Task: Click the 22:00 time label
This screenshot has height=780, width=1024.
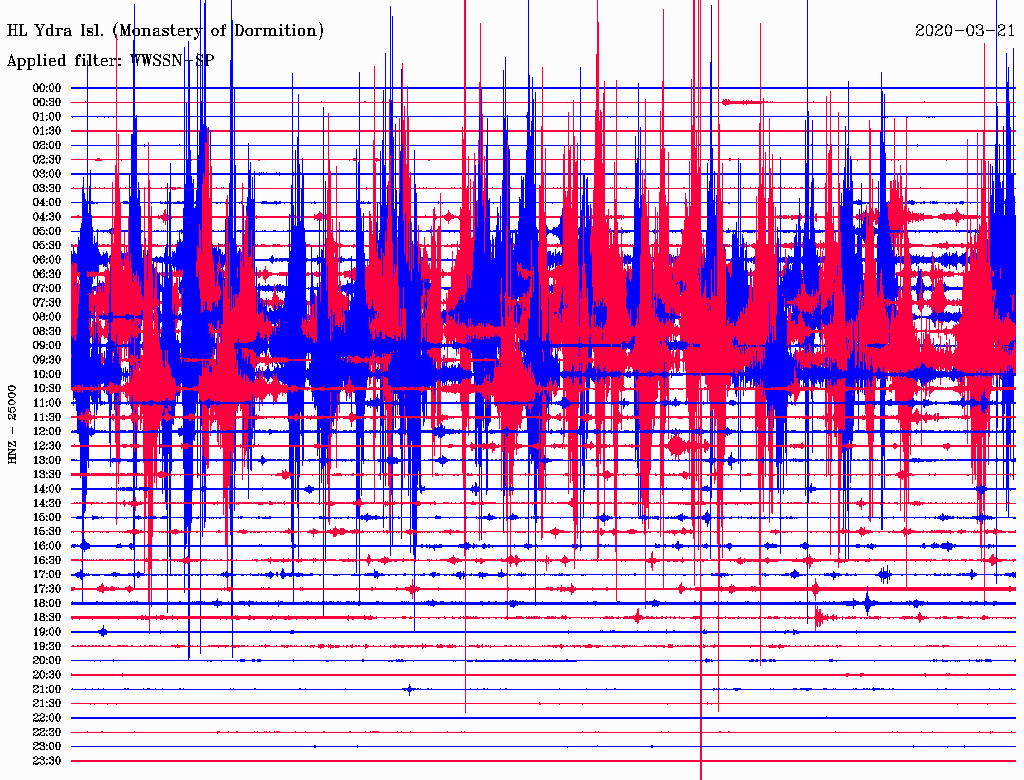Action: [x=47, y=718]
